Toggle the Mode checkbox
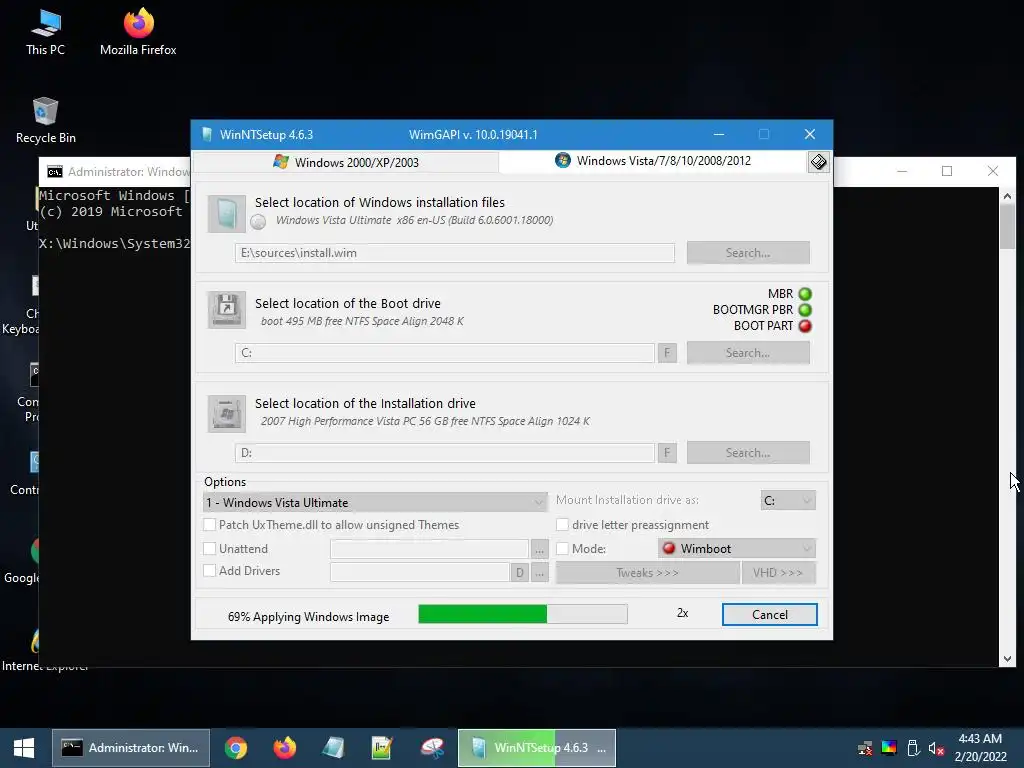 tap(562, 549)
